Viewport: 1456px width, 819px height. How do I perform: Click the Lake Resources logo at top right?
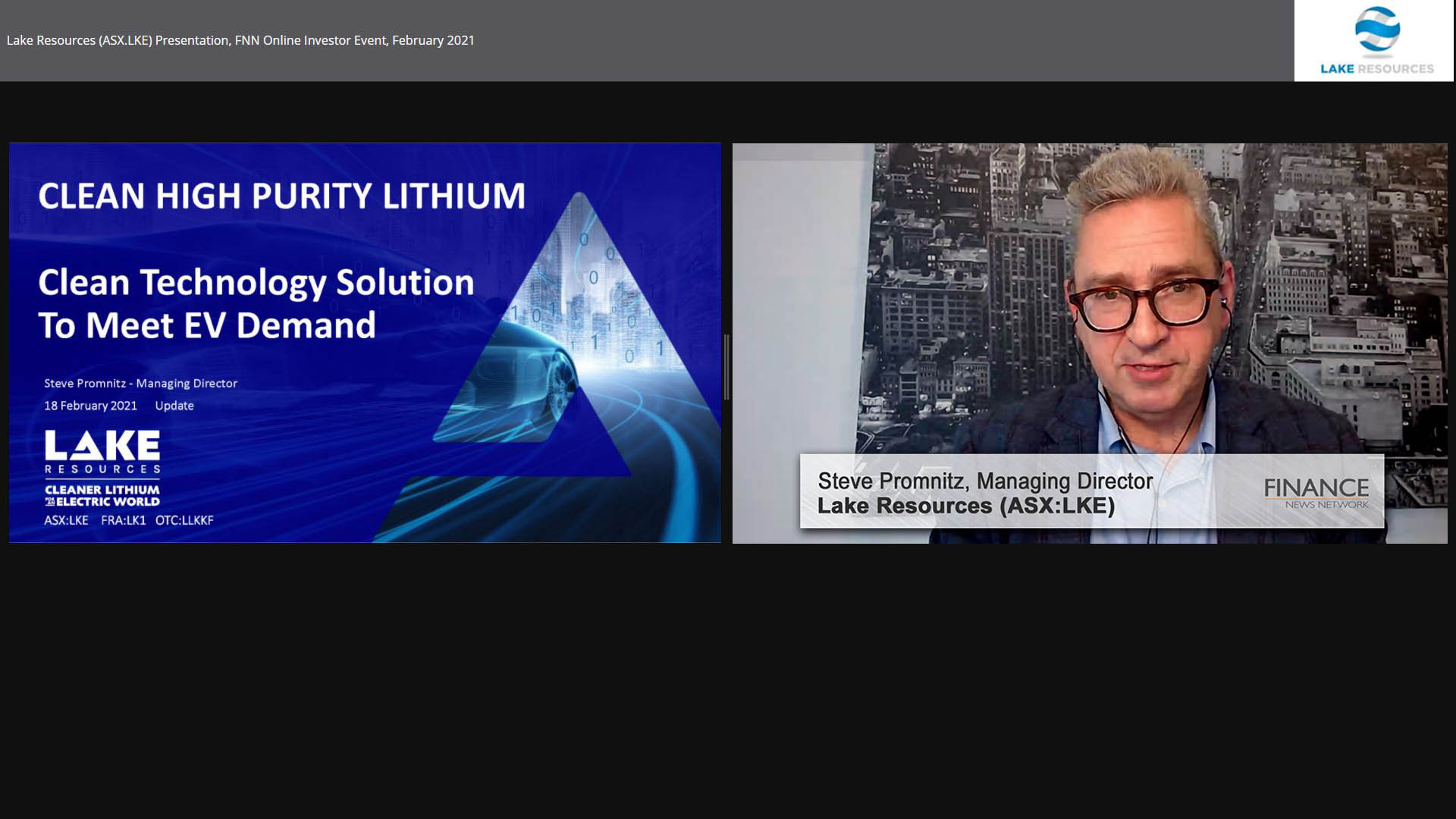click(1373, 41)
